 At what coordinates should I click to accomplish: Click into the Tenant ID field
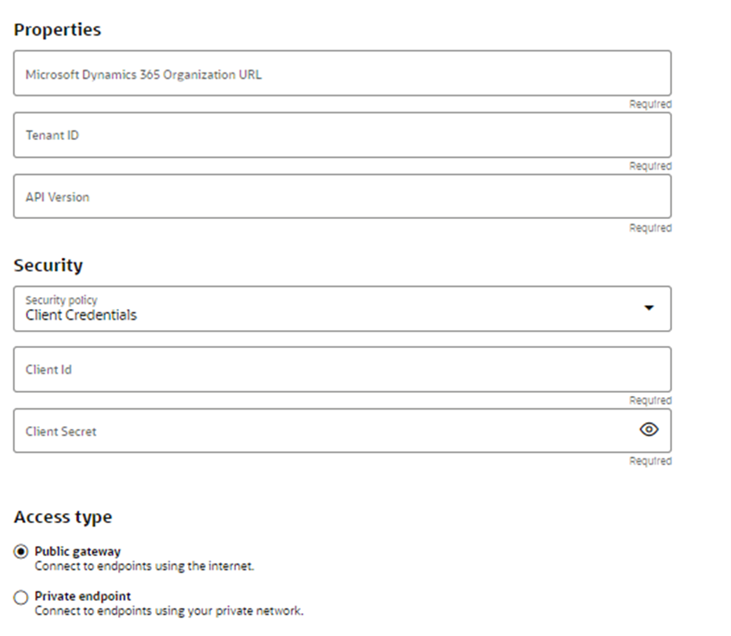342,135
